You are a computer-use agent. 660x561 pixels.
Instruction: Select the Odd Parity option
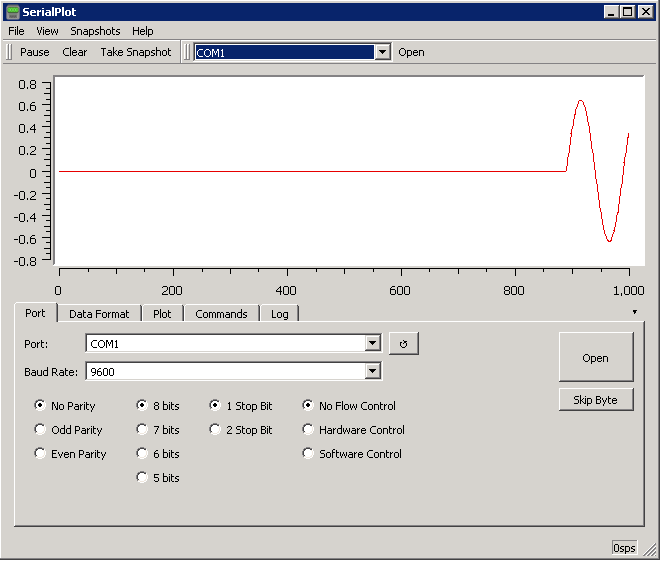tap(40, 430)
